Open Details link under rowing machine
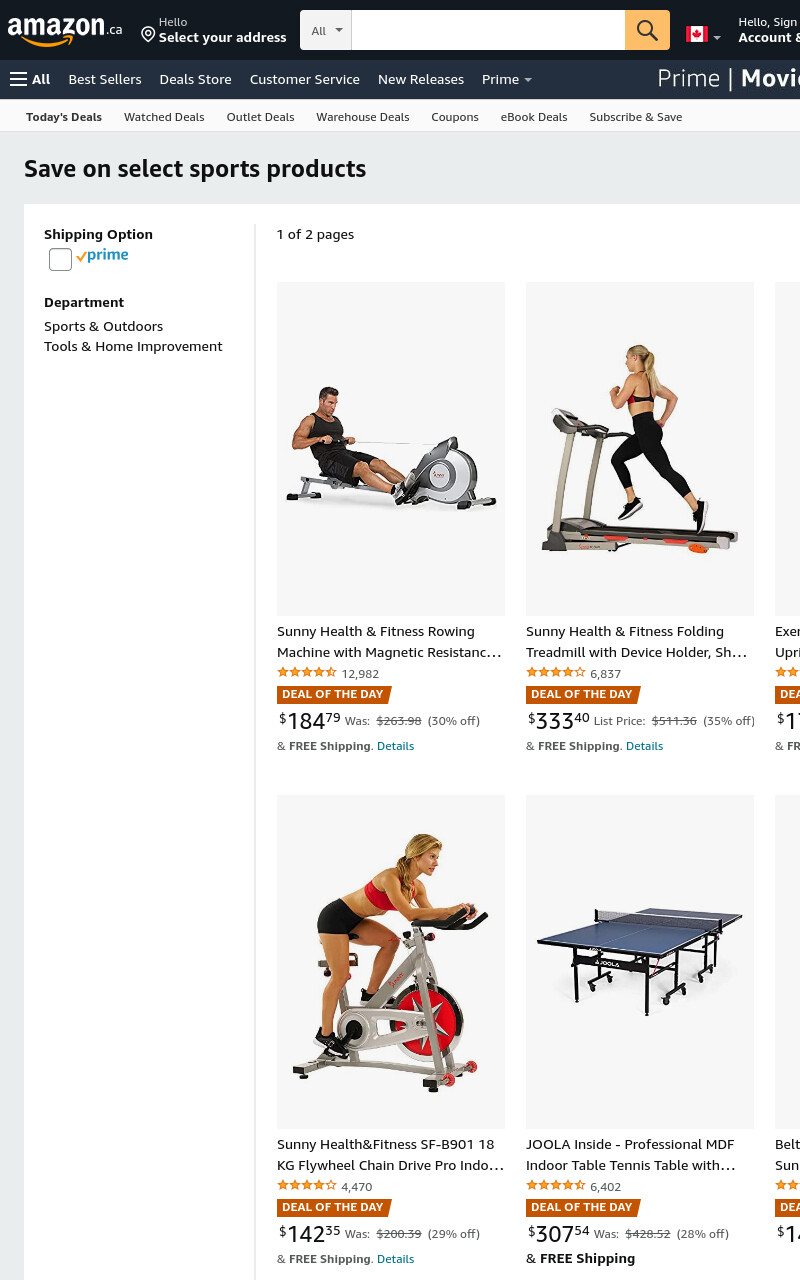800x1280 pixels. (x=395, y=746)
